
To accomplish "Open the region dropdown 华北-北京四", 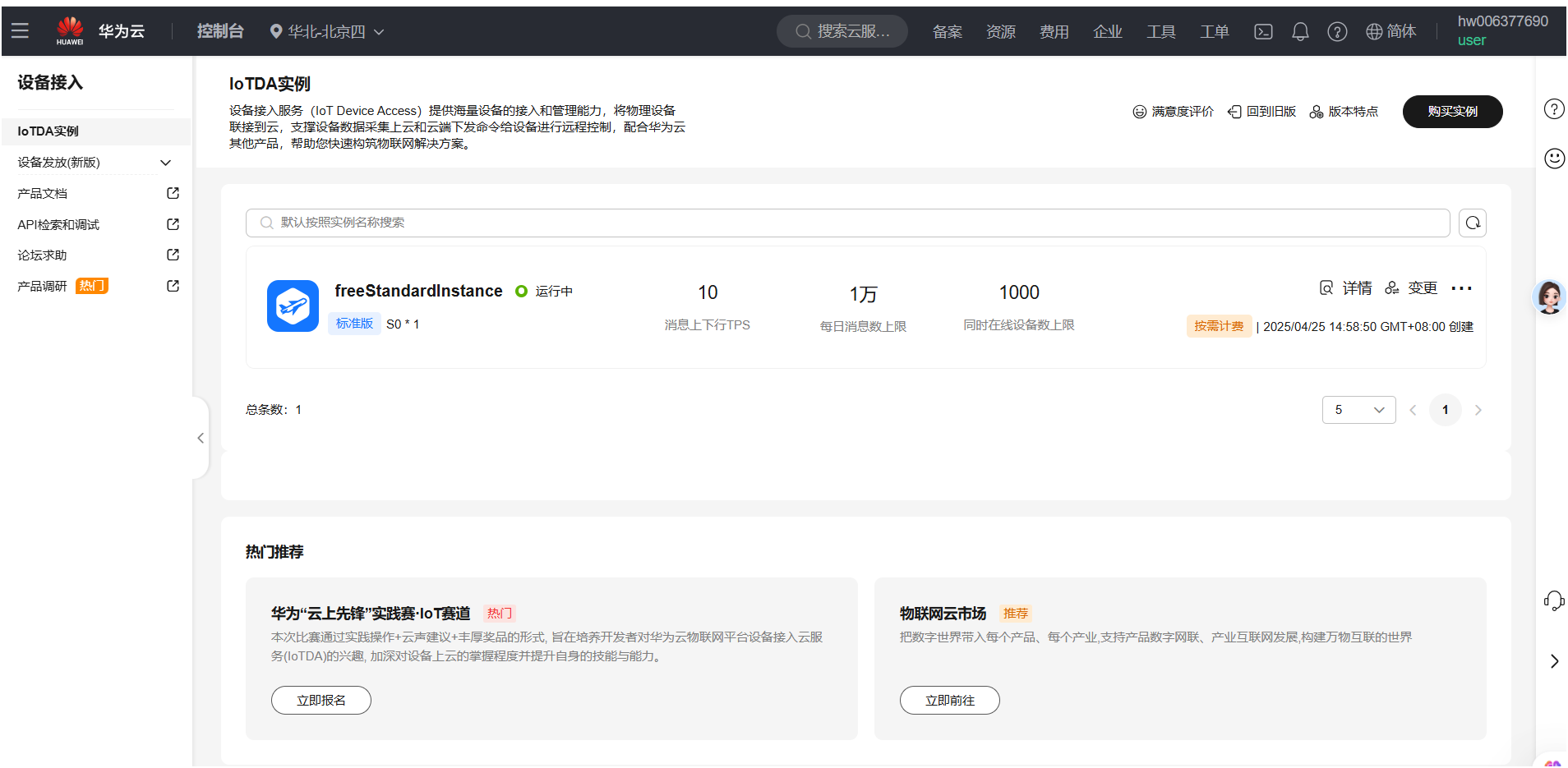I will (x=327, y=31).
